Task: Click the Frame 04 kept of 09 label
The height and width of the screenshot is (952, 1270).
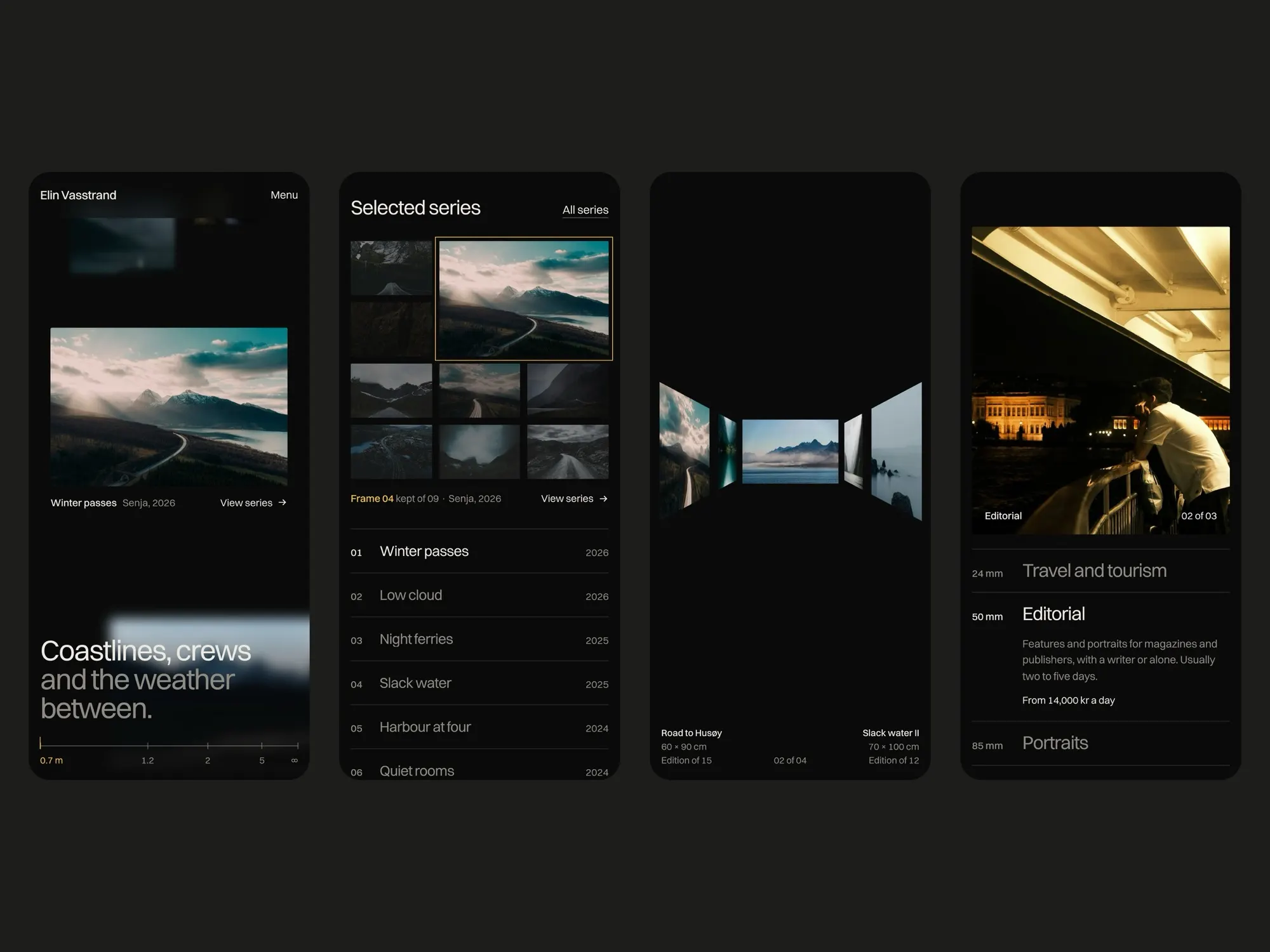Action: (394, 499)
